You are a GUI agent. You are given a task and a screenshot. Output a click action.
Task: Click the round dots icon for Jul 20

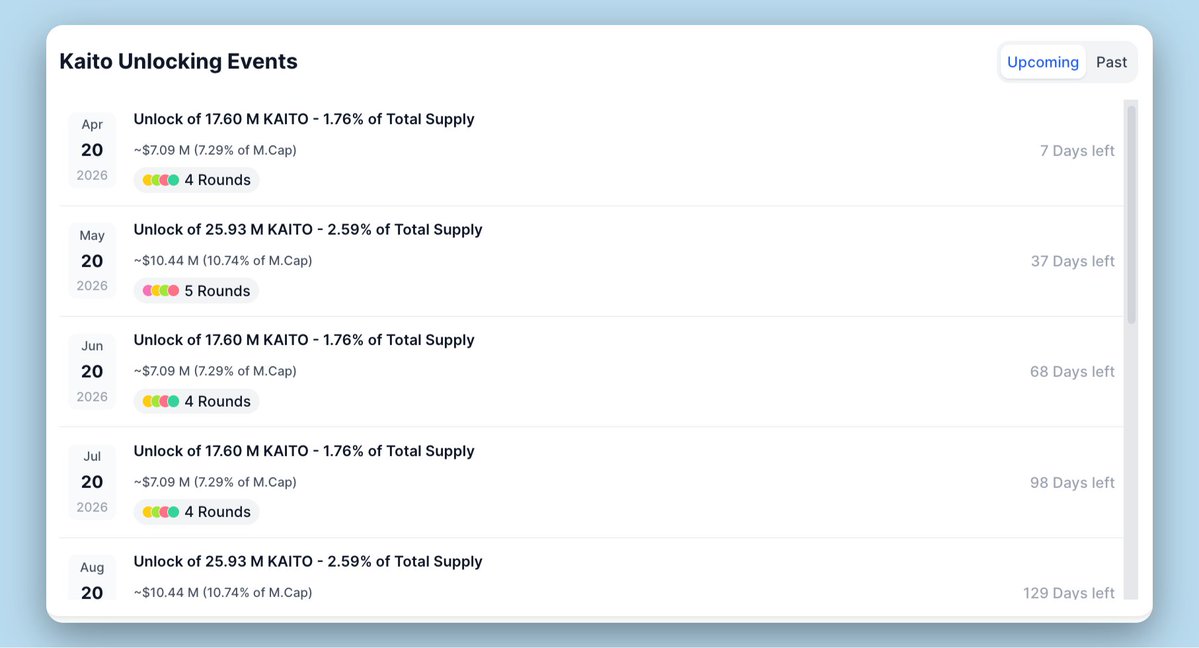161,512
